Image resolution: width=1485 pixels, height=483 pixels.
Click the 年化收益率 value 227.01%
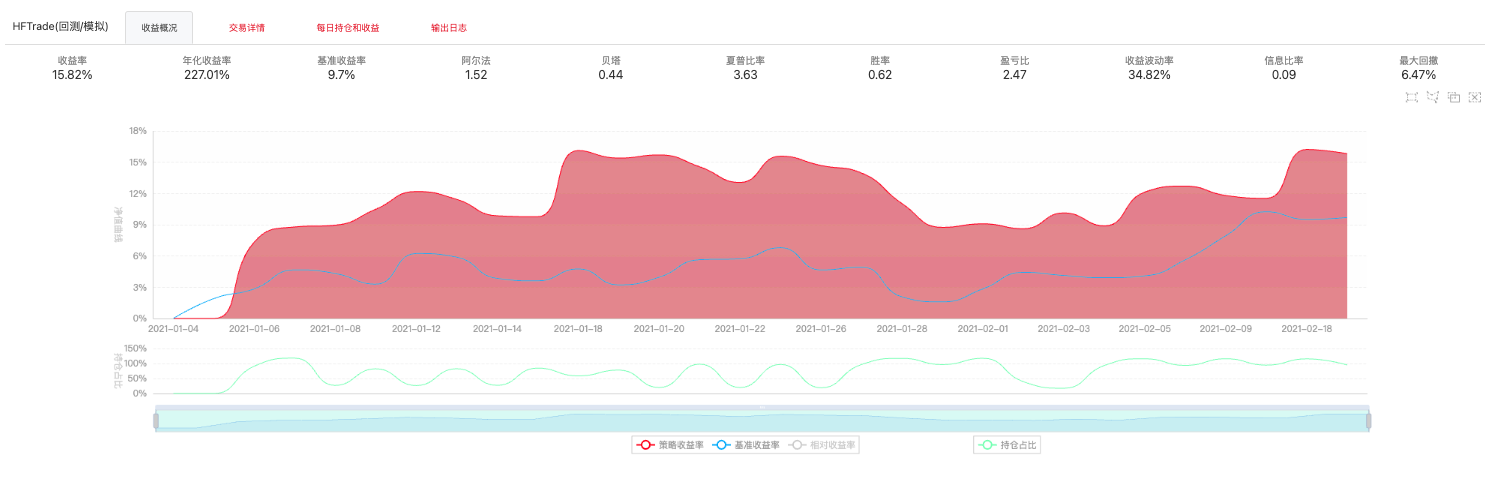point(207,75)
